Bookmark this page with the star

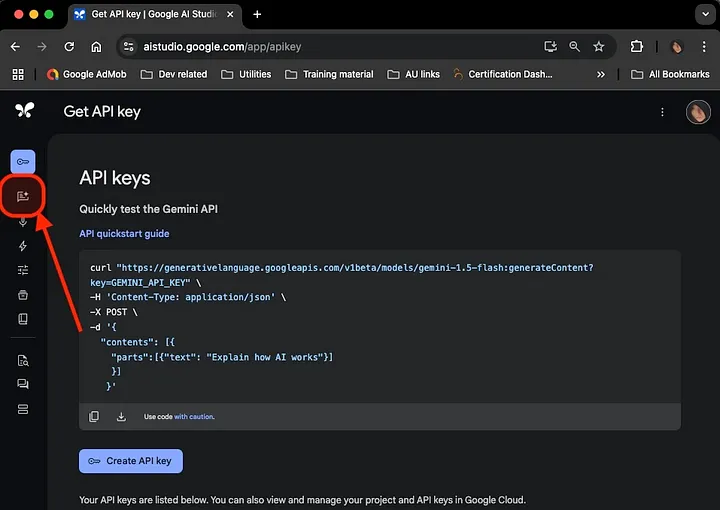(599, 46)
